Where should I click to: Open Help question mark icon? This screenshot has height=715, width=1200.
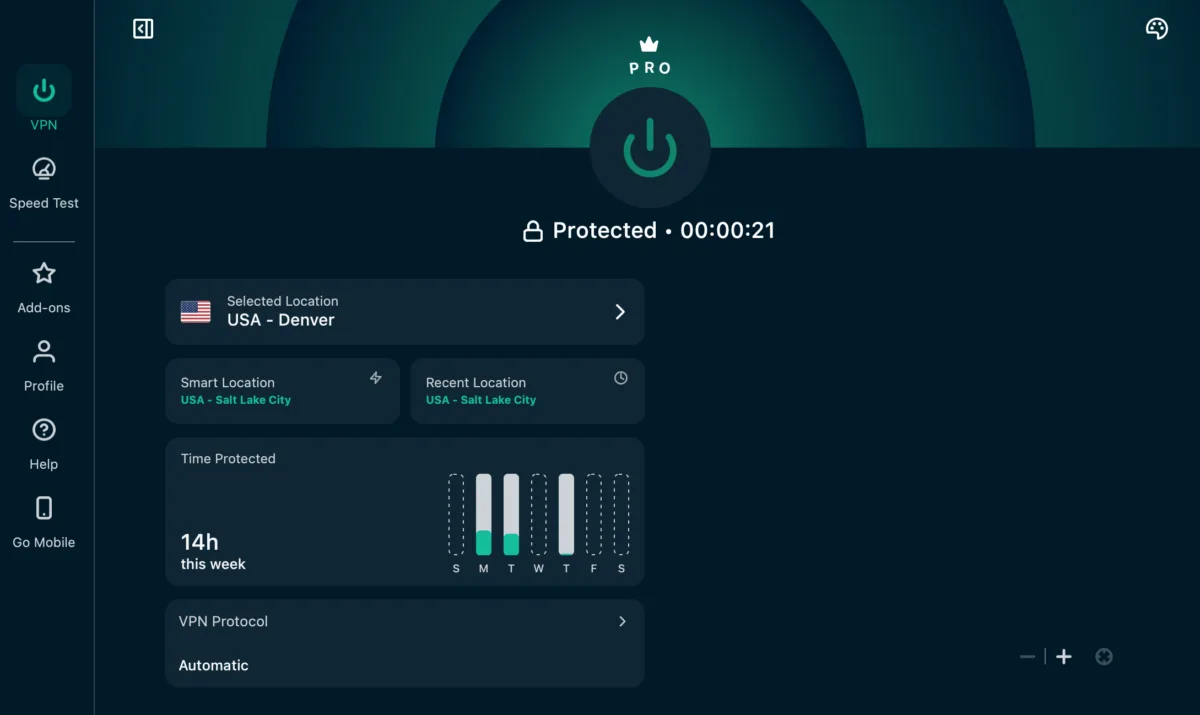[x=44, y=430]
